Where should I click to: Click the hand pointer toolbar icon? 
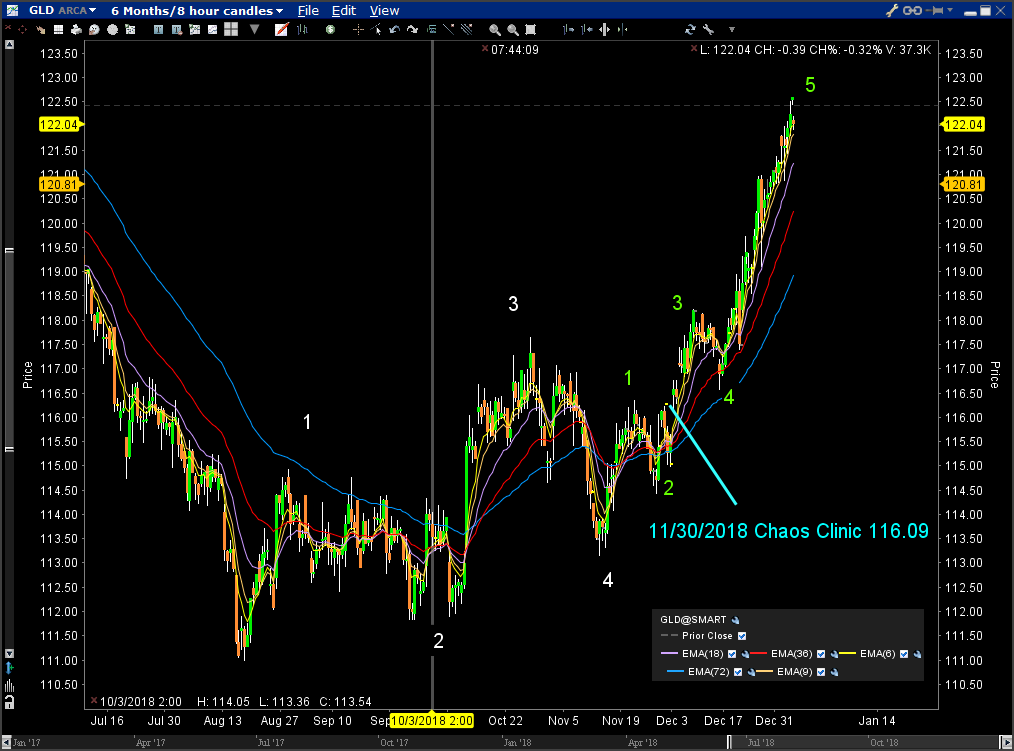41,30
